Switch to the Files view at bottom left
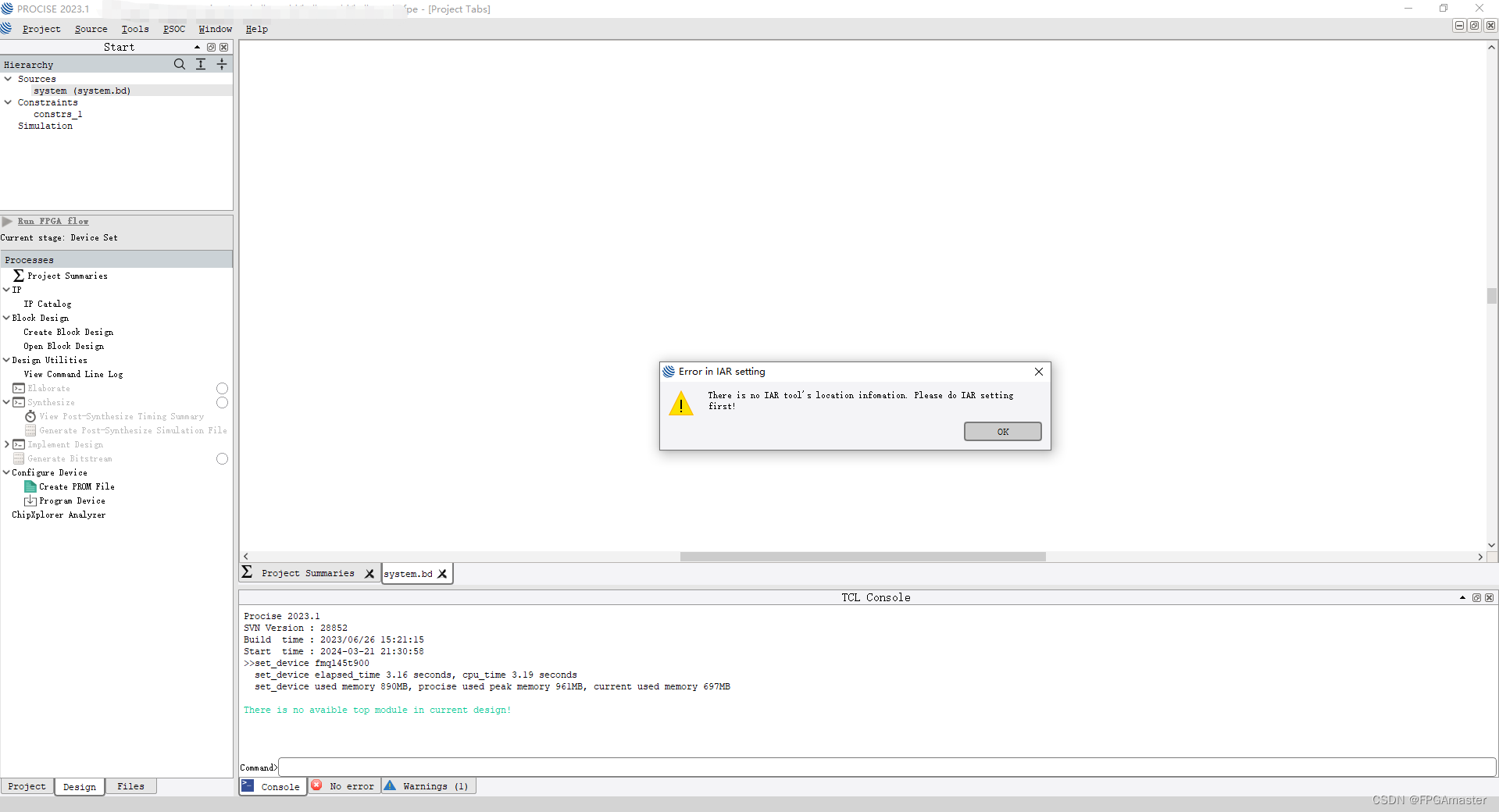Screen dimensions: 1499x812 coord(130,786)
